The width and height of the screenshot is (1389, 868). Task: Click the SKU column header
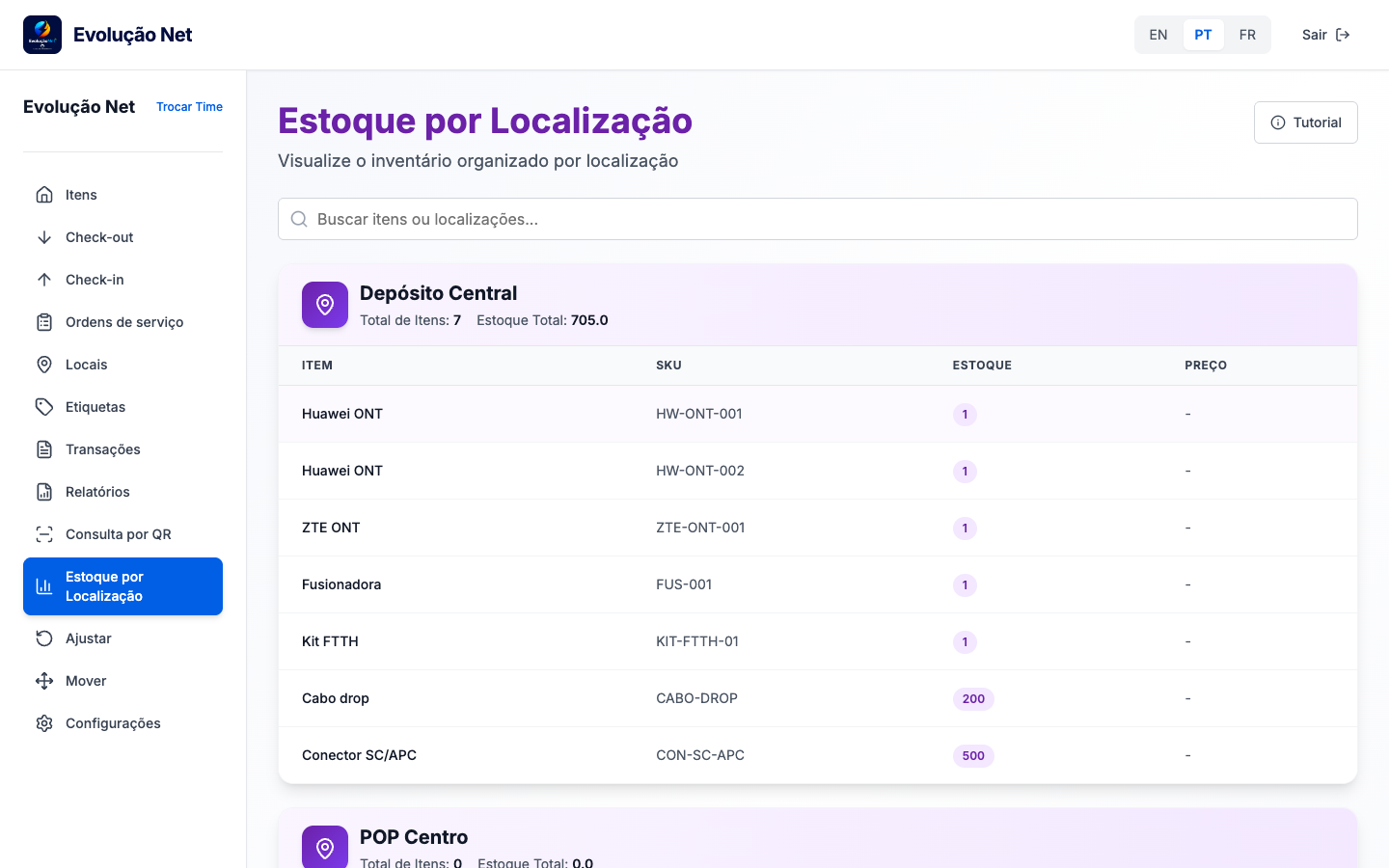coord(668,366)
